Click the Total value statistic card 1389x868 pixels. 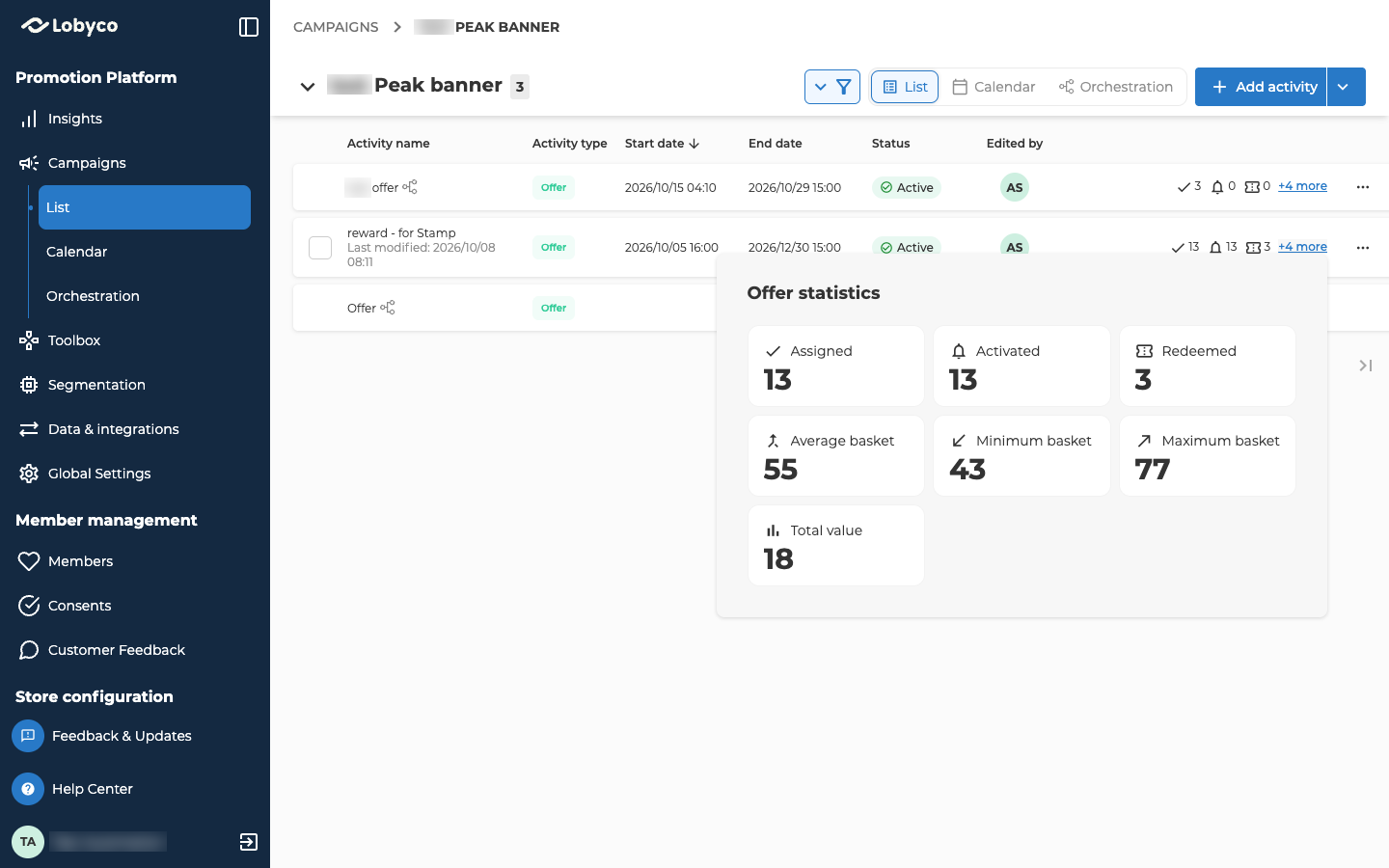(836, 546)
